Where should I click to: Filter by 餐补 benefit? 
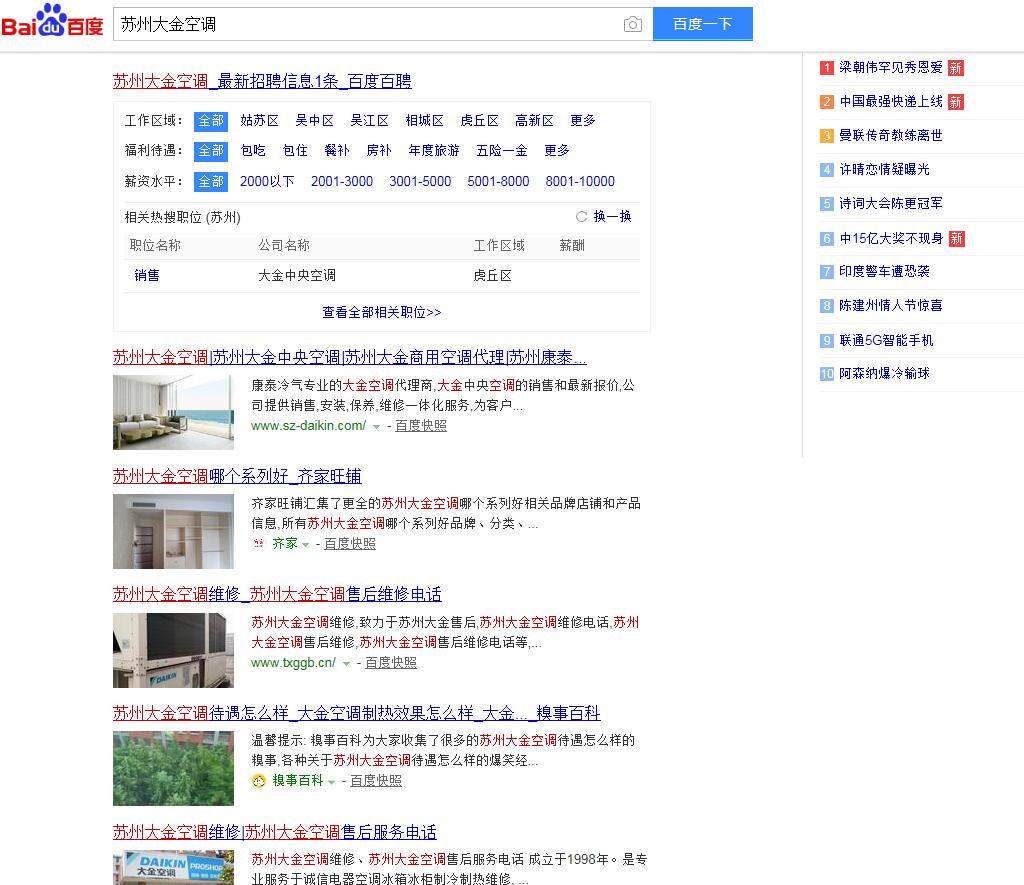click(x=337, y=151)
